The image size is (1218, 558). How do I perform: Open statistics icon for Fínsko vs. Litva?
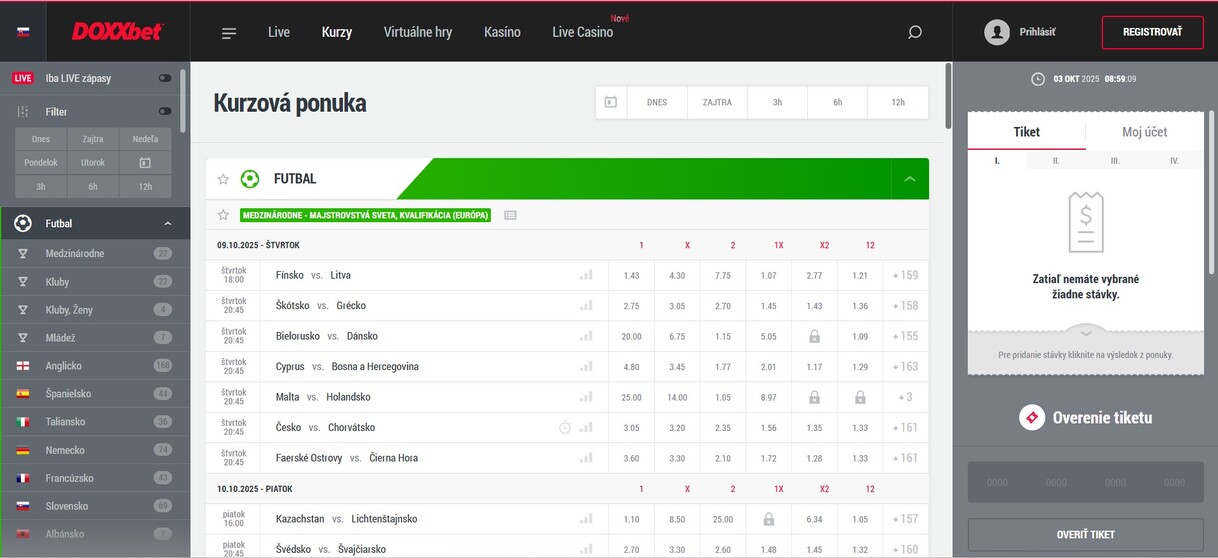tap(586, 275)
